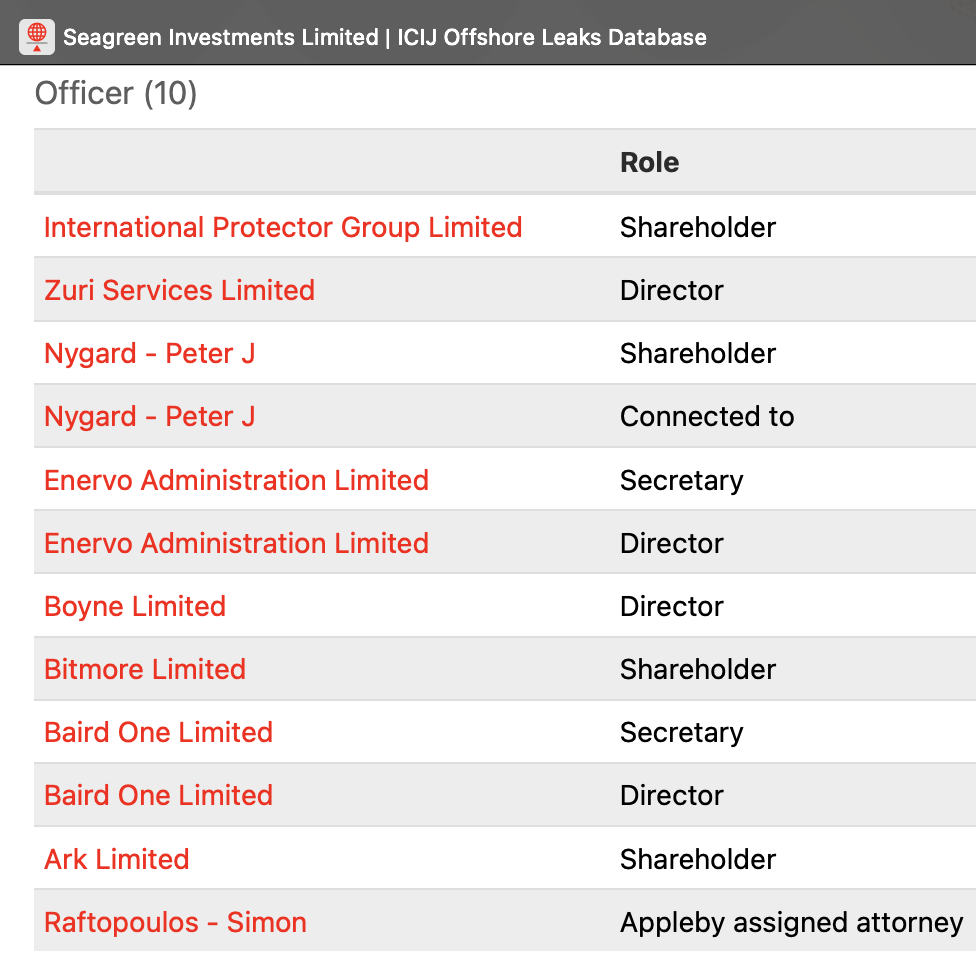
Task: Open the Raftopoulos - Simon link
Action: tap(175, 922)
